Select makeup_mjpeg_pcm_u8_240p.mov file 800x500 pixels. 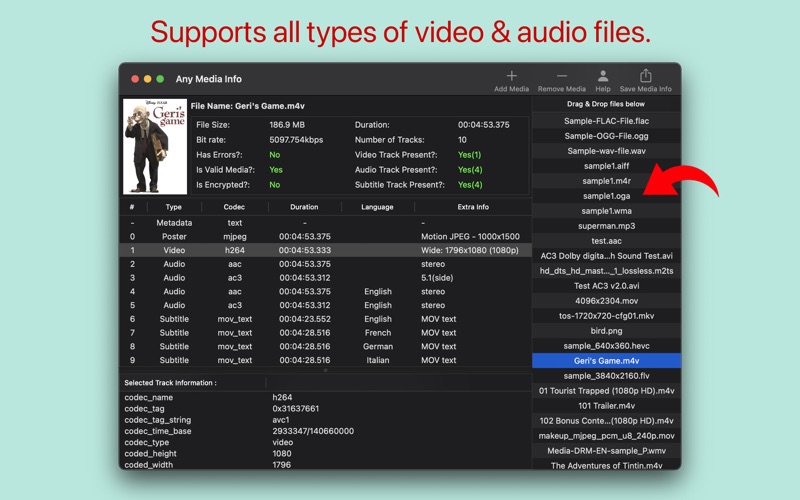click(x=606, y=436)
